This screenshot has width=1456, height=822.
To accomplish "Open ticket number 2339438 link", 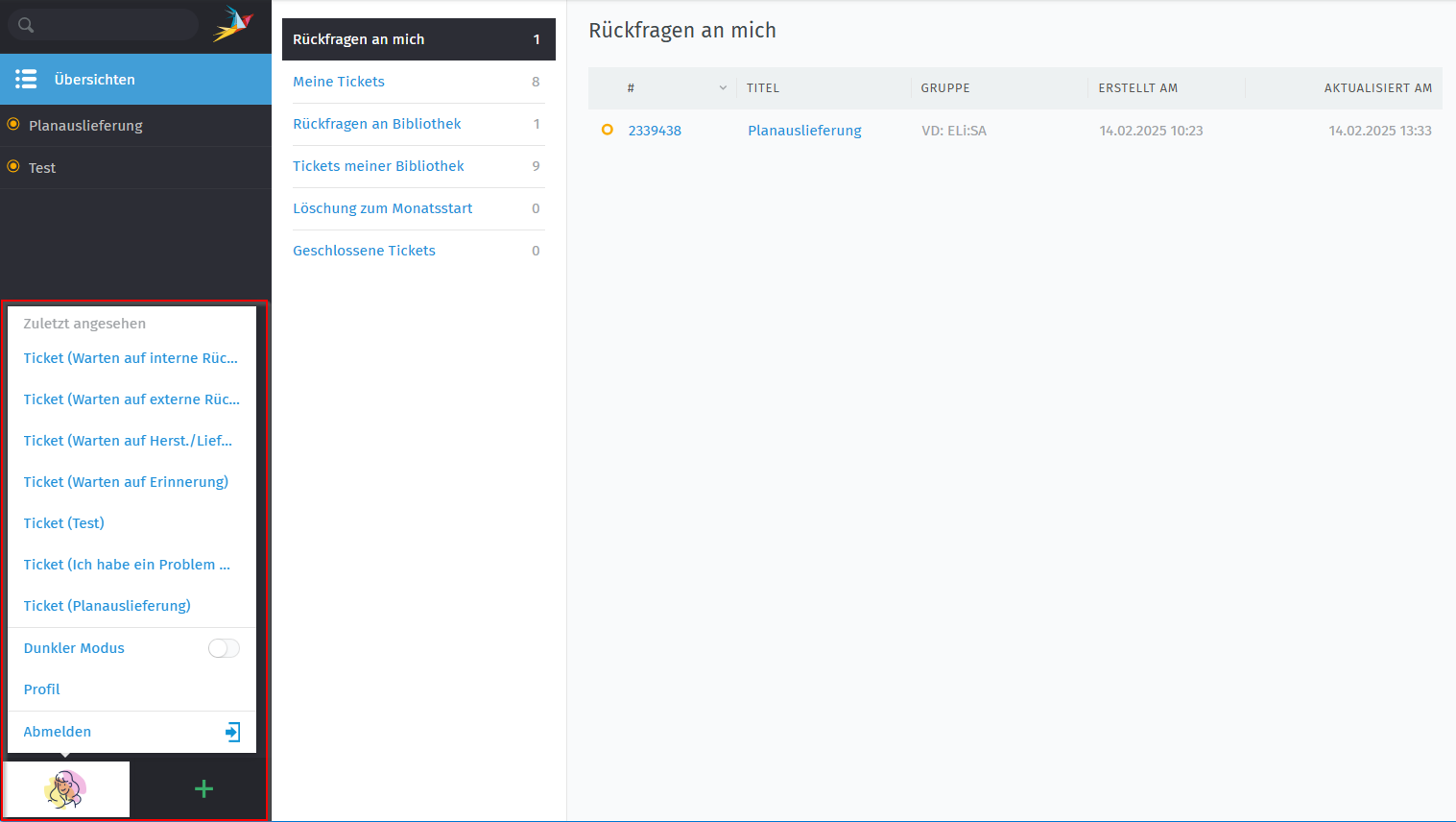I will pos(655,131).
